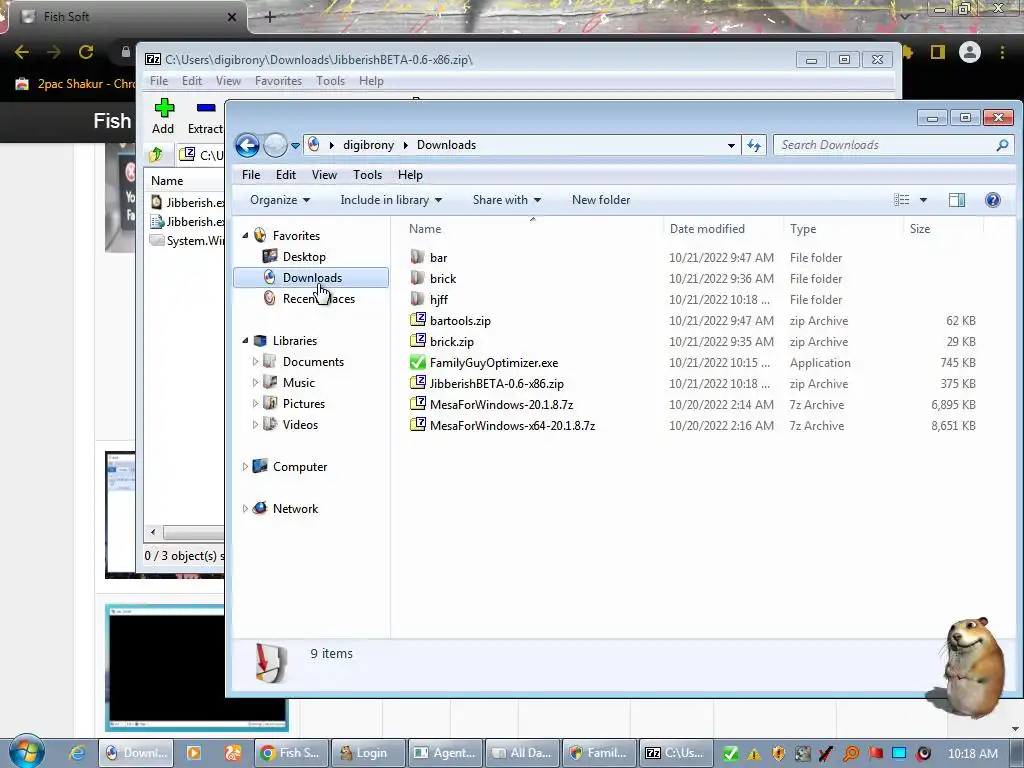Image resolution: width=1024 pixels, height=768 pixels.
Task: Click the change view icon
Action: click(901, 200)
